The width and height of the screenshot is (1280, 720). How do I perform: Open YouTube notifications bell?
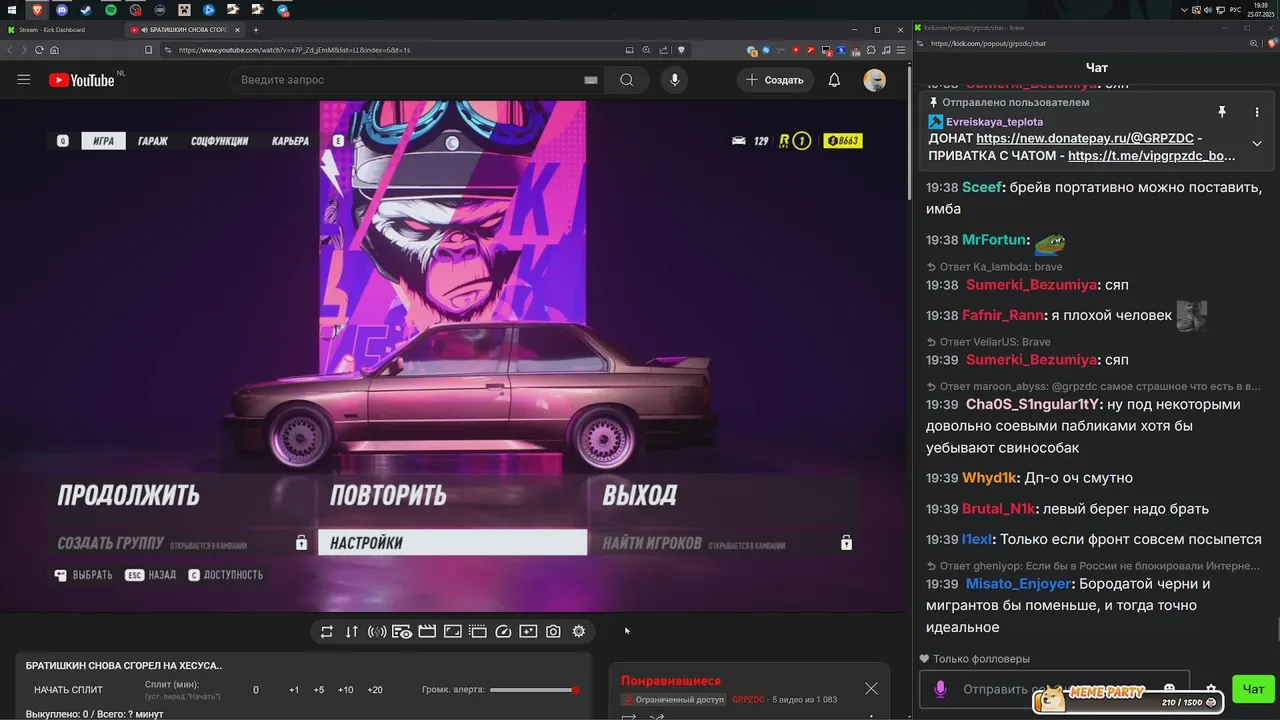tap(834, 80)
